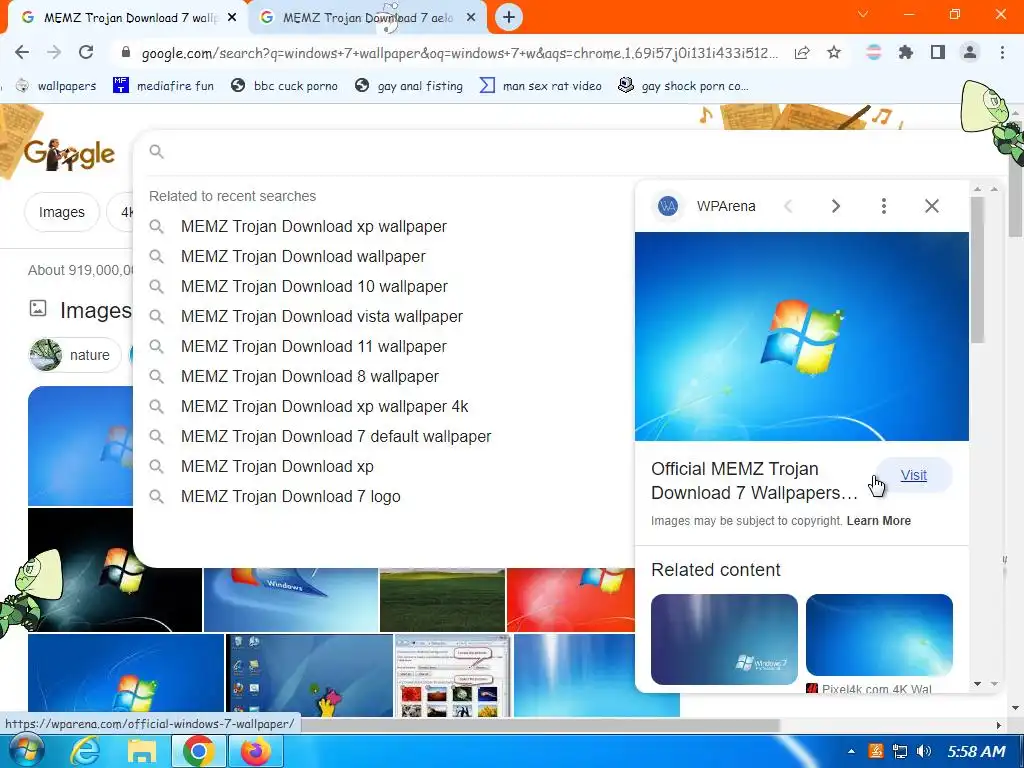Open the Extensions puzzle piece menu
The height and width of the screenshot is (768, 1024).
click(906, 52)
